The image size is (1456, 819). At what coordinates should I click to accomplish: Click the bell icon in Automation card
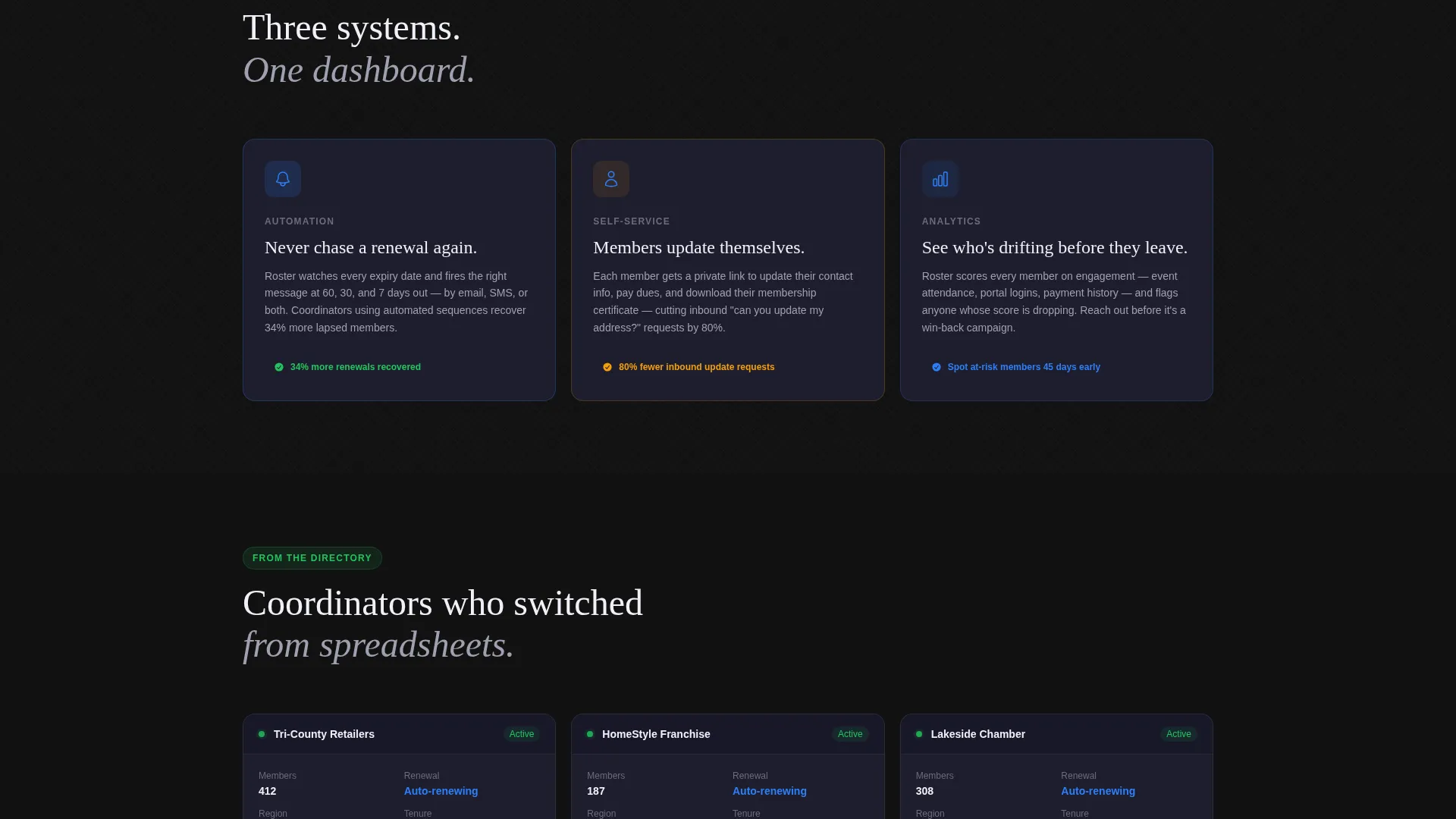(x=283, y=179)
